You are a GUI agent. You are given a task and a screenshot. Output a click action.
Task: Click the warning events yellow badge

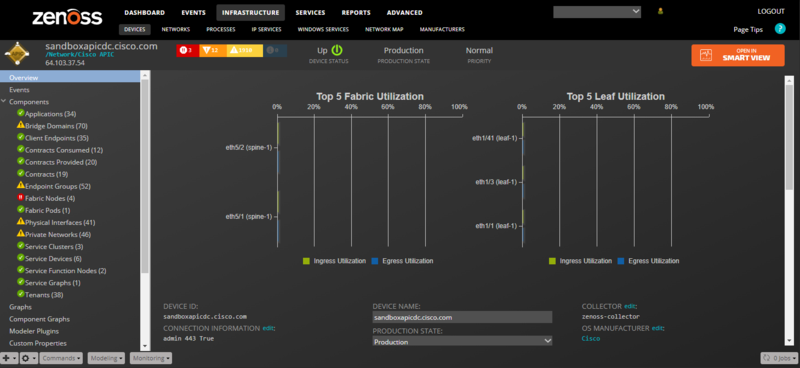244,51
